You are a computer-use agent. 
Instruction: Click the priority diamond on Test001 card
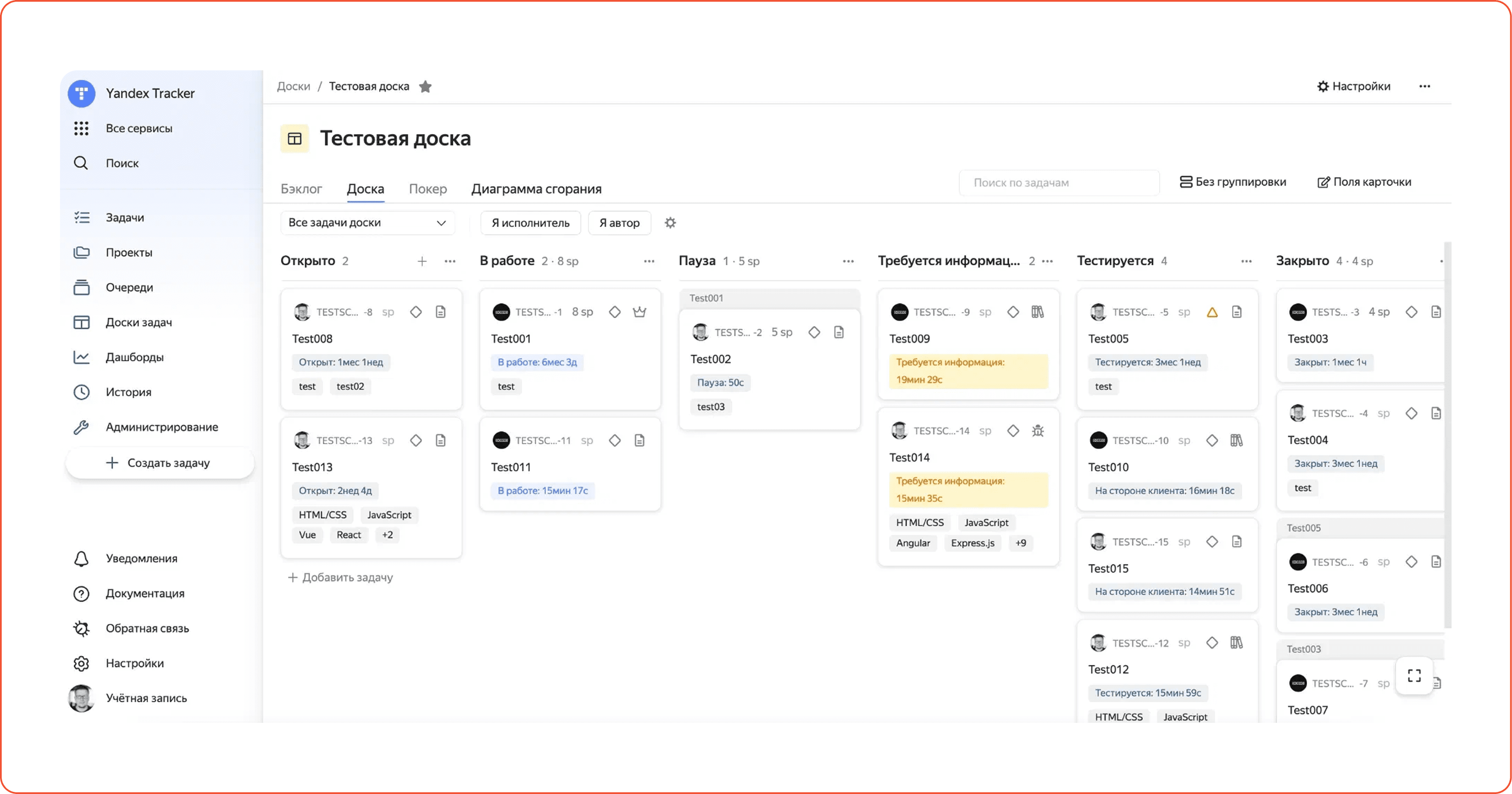point(615,312)
